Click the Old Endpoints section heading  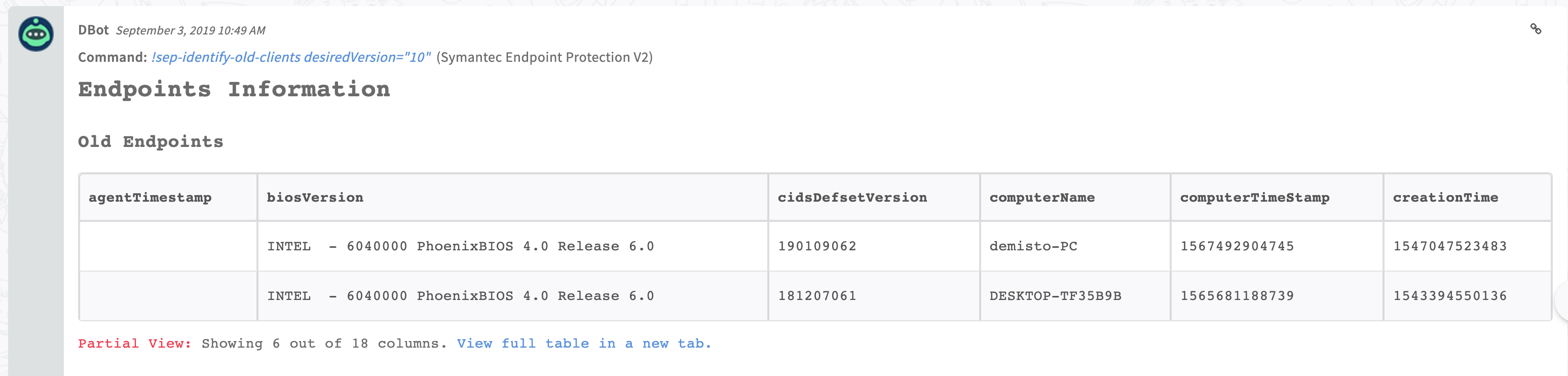(x=150, y=142)
